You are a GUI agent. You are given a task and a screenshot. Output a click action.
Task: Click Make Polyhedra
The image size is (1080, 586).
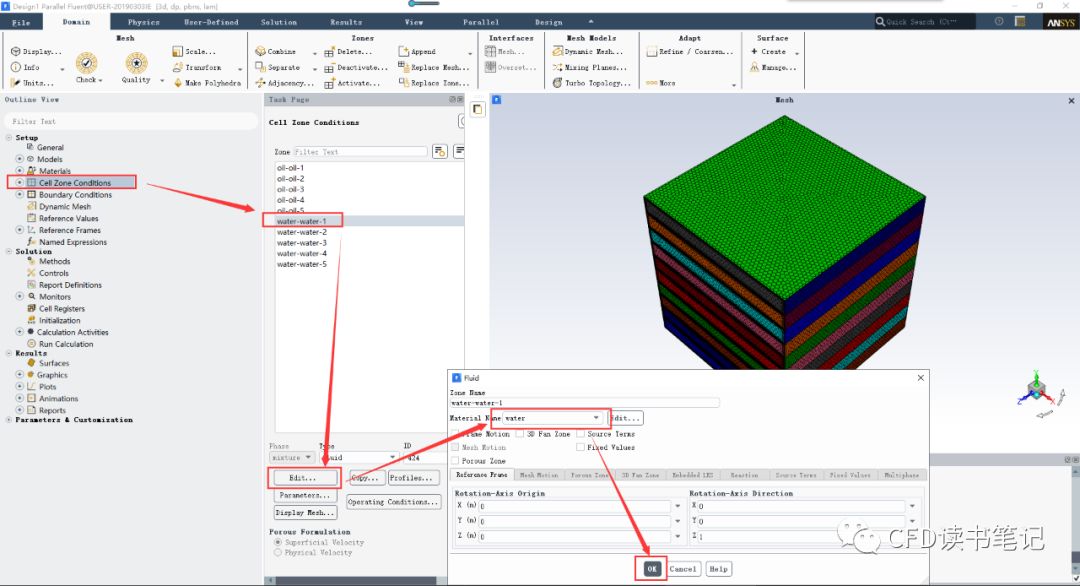(x=207, y=83)
